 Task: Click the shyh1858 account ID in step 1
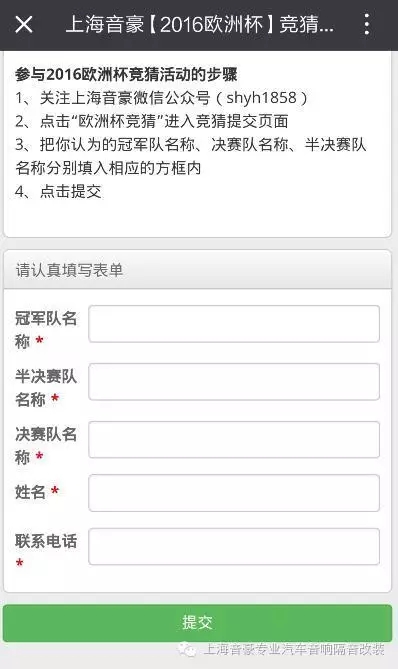pyautogui.click(x=261, y=98)
